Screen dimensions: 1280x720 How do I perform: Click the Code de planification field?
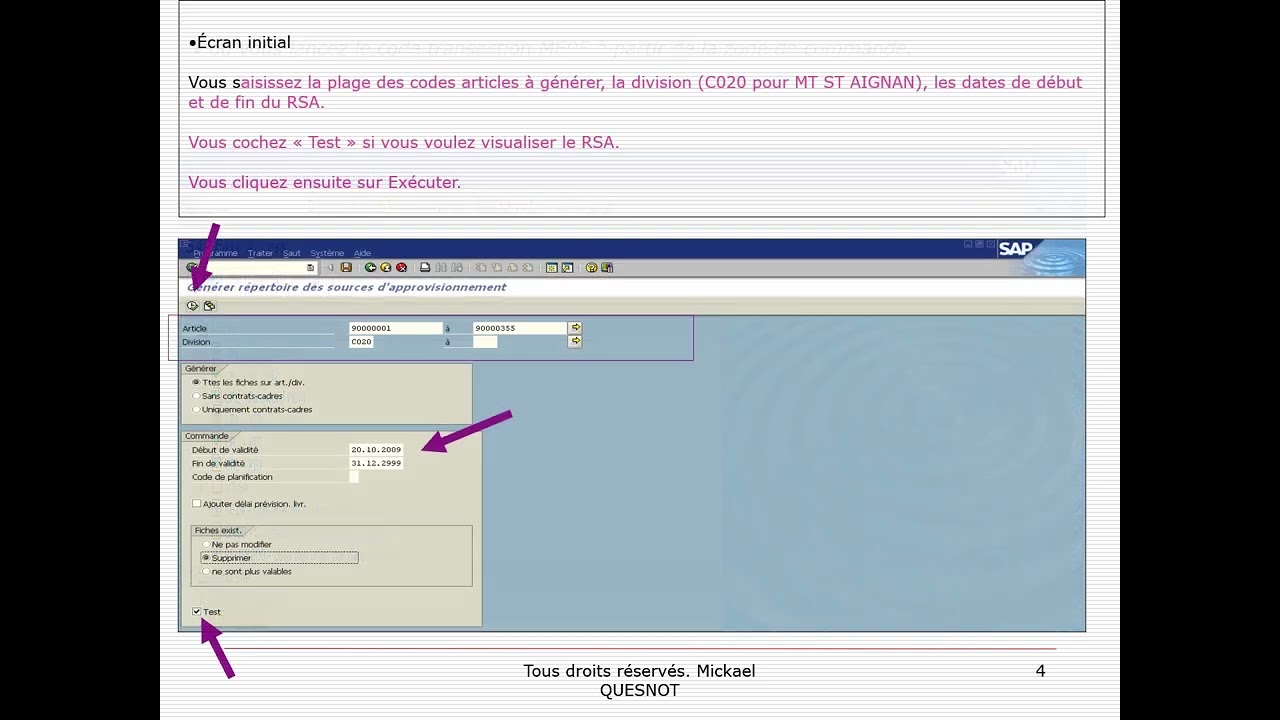(354, 477)
